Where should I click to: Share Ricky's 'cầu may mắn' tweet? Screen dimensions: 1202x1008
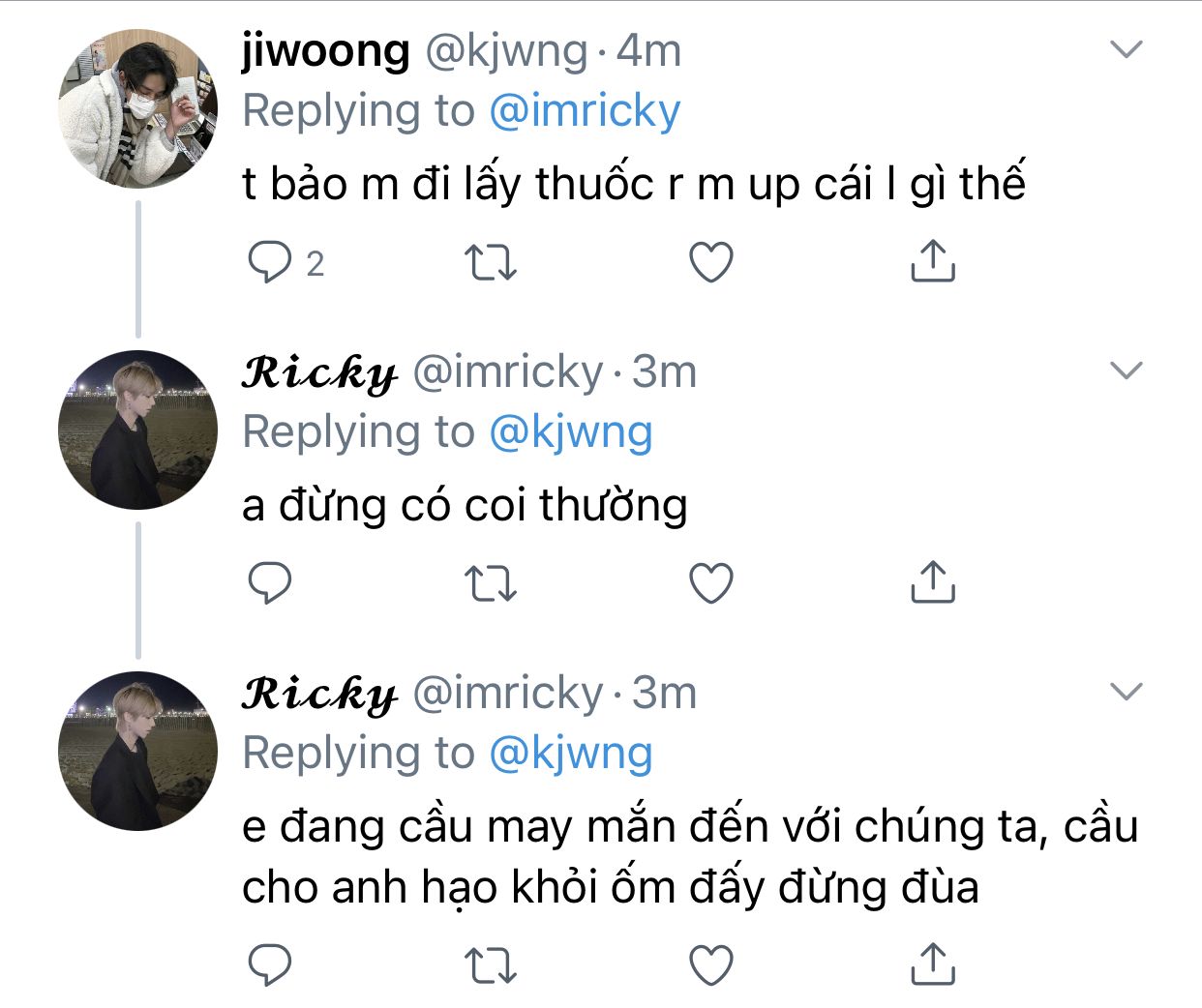point(933,964)
